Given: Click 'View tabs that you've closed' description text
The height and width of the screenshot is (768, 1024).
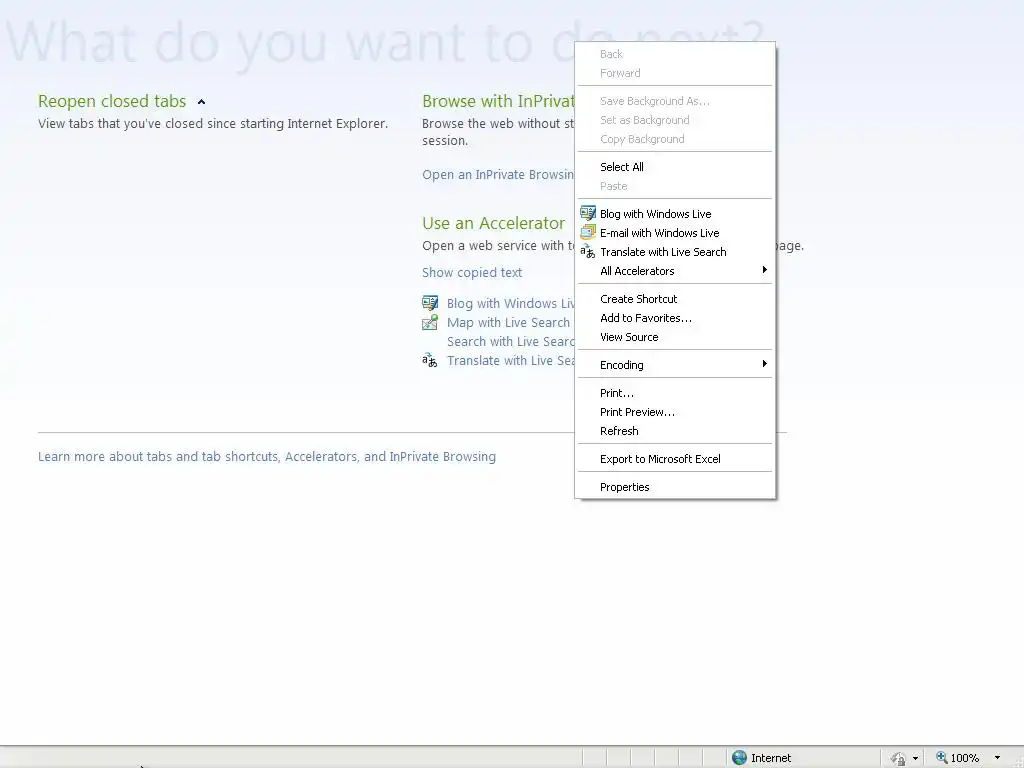Looking at the screenshot, I should coord(213,123).
